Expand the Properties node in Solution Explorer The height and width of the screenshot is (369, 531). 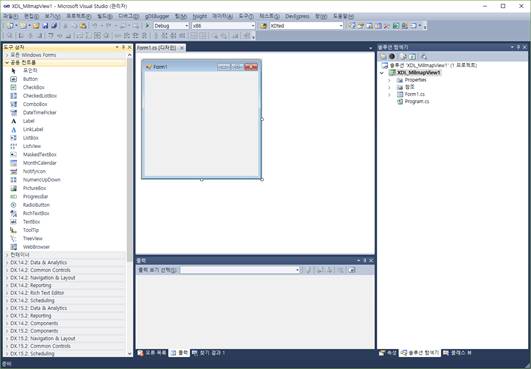click(x=389, y=80)
